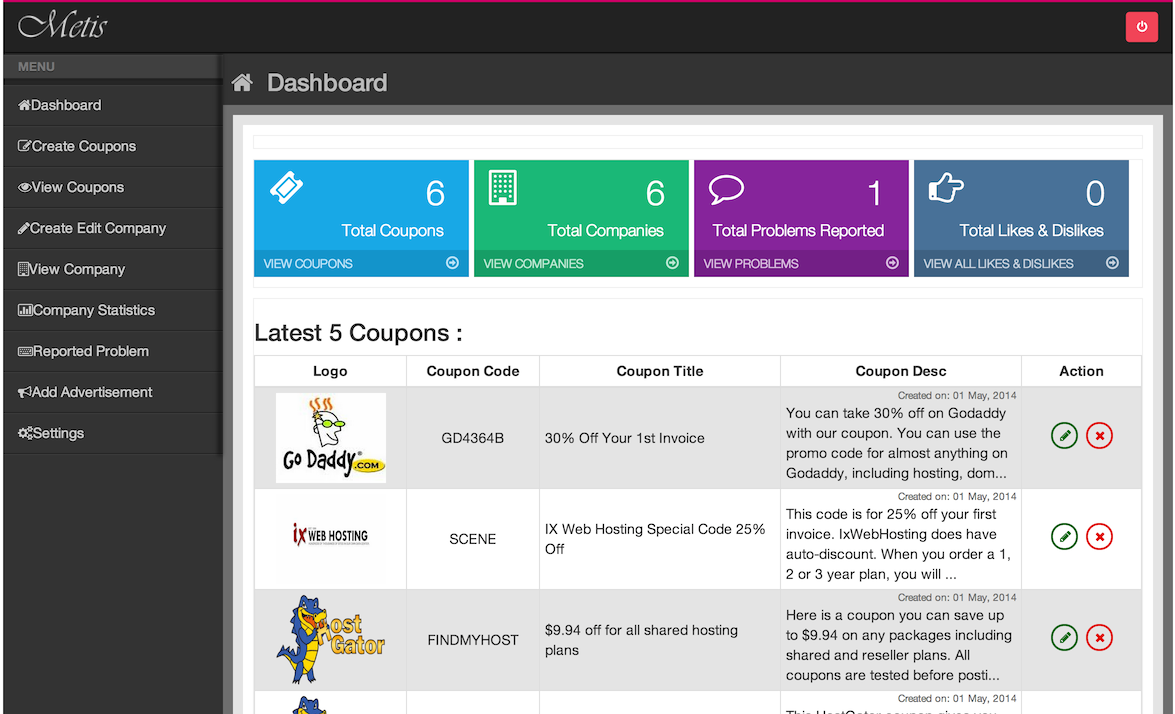Click arrow icon next to VIEW COMPANIES
Viewport: 1175px width, 714px height.
672,263
